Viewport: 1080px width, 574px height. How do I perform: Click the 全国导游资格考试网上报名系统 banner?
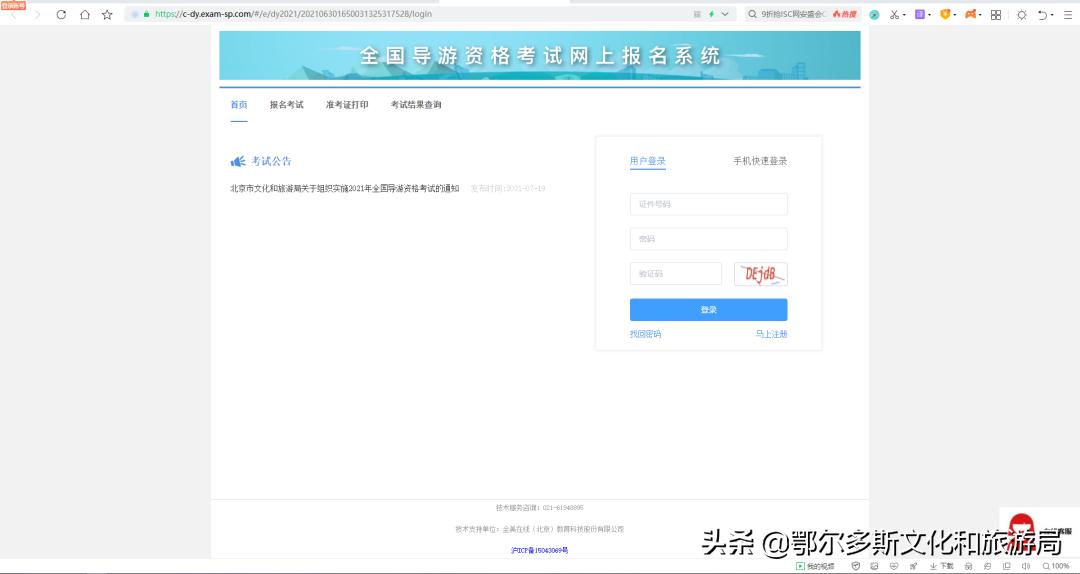point(540,56)
